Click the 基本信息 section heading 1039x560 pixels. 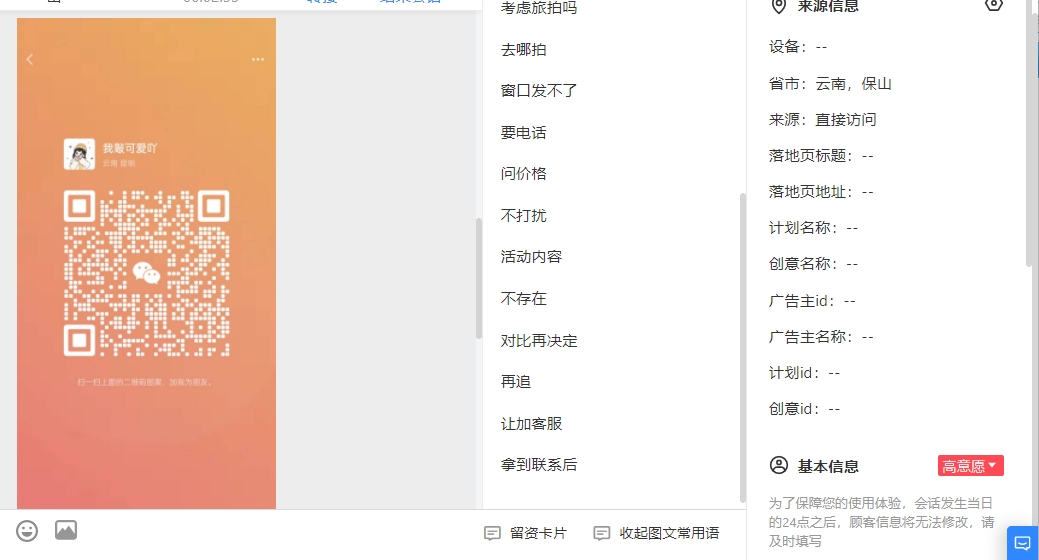(x=828, y=467)
